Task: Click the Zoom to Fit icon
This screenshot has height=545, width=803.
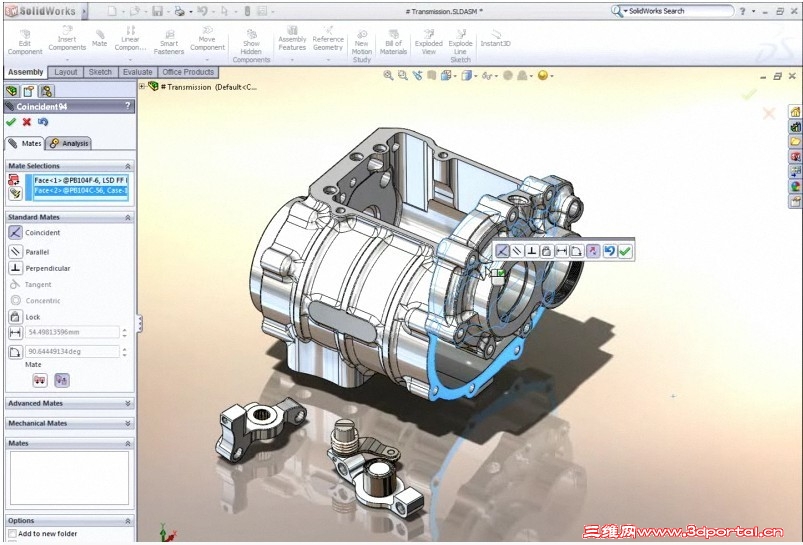Action: point(388,76)
